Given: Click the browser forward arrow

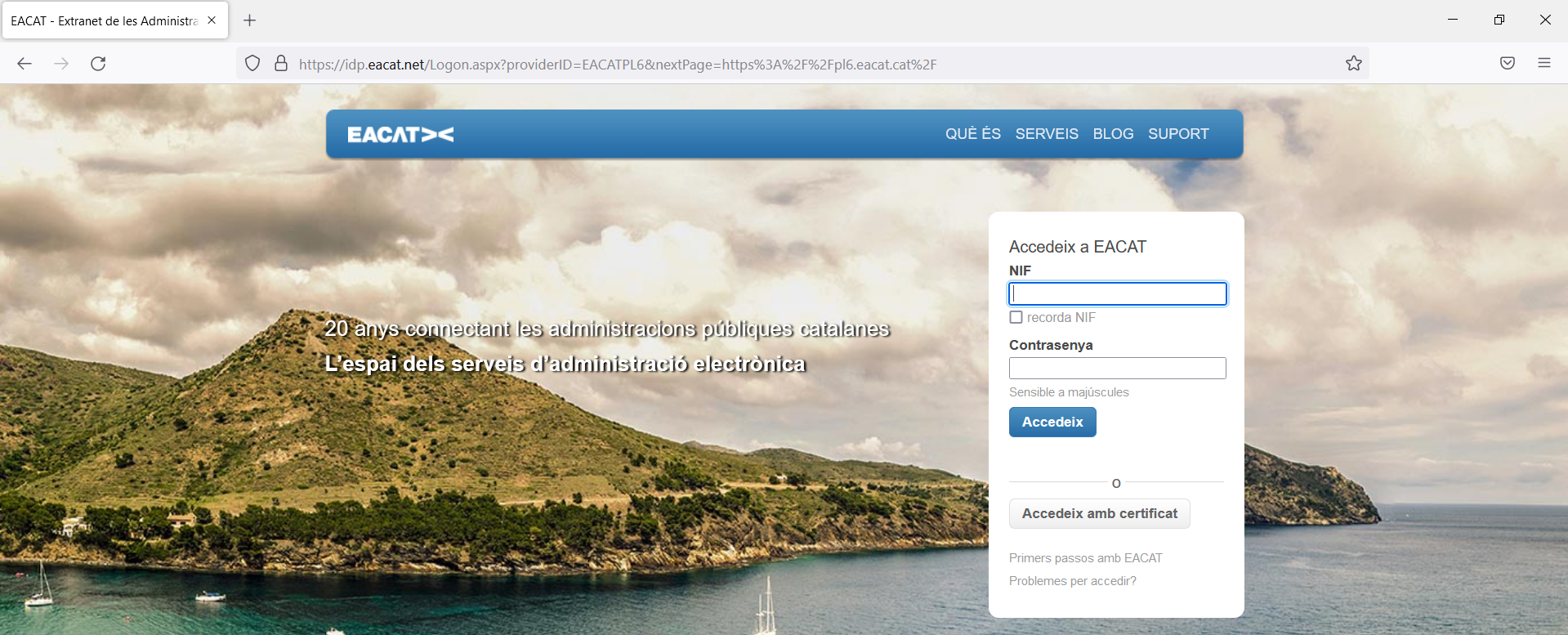Looking at the screenshot, I should pos(61,64).
